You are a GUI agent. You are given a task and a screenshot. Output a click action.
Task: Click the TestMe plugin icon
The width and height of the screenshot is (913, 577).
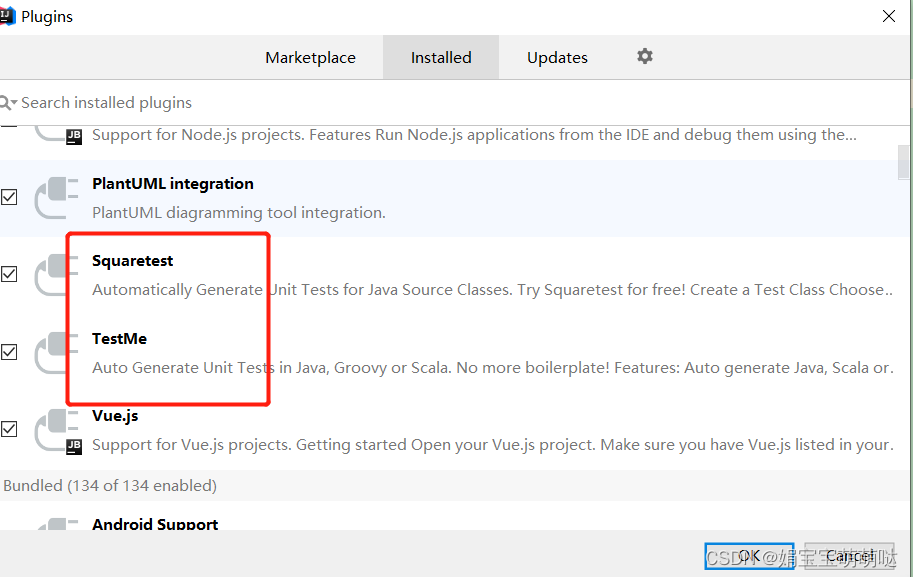tap(56, 353)
